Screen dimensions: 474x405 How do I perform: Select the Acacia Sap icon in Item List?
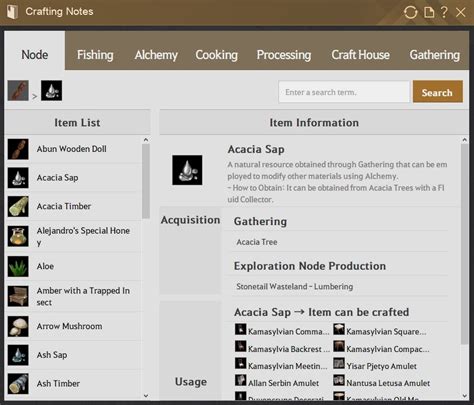point(18,178)
